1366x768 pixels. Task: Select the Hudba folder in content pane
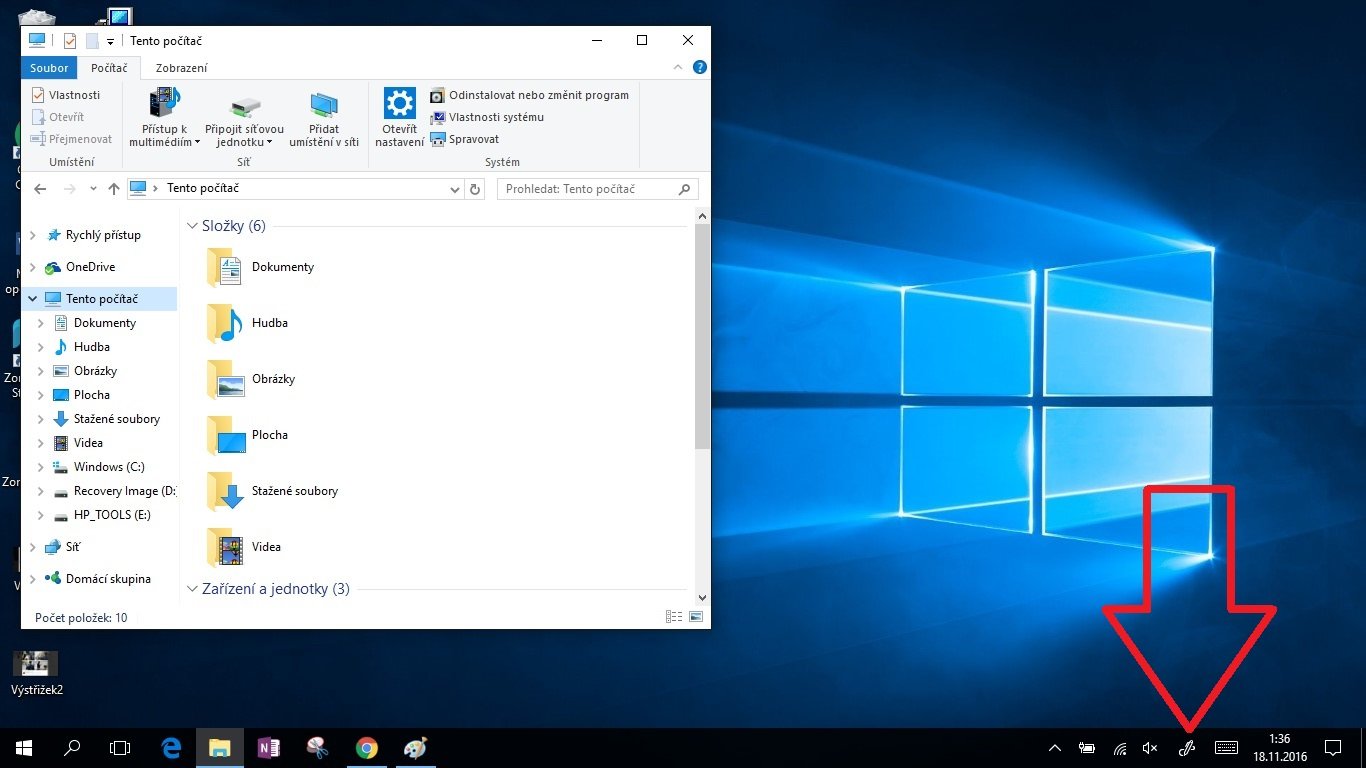click(x=248, y=323)
